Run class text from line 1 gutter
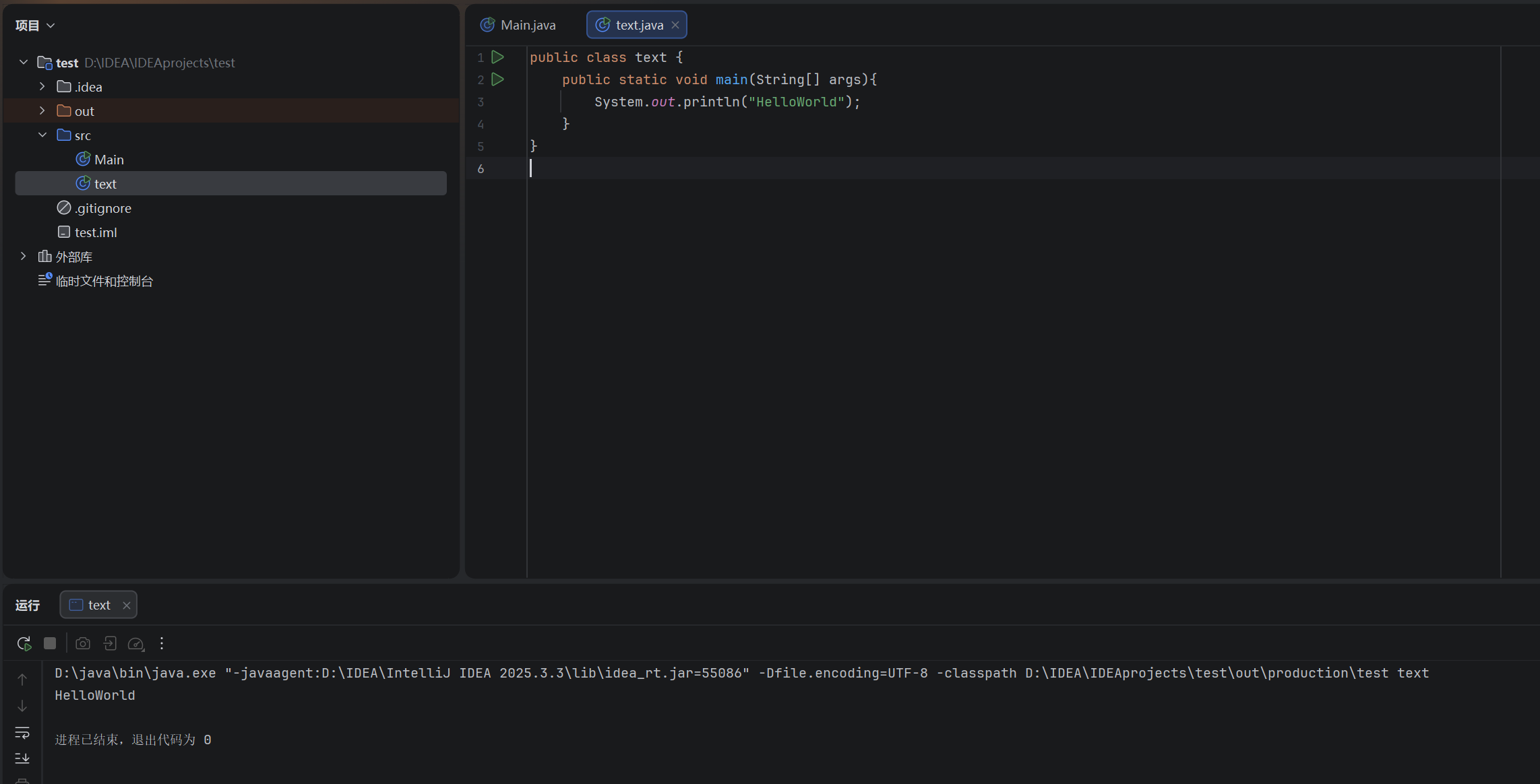The image size is (1540, 784). (x=497, y=57)
